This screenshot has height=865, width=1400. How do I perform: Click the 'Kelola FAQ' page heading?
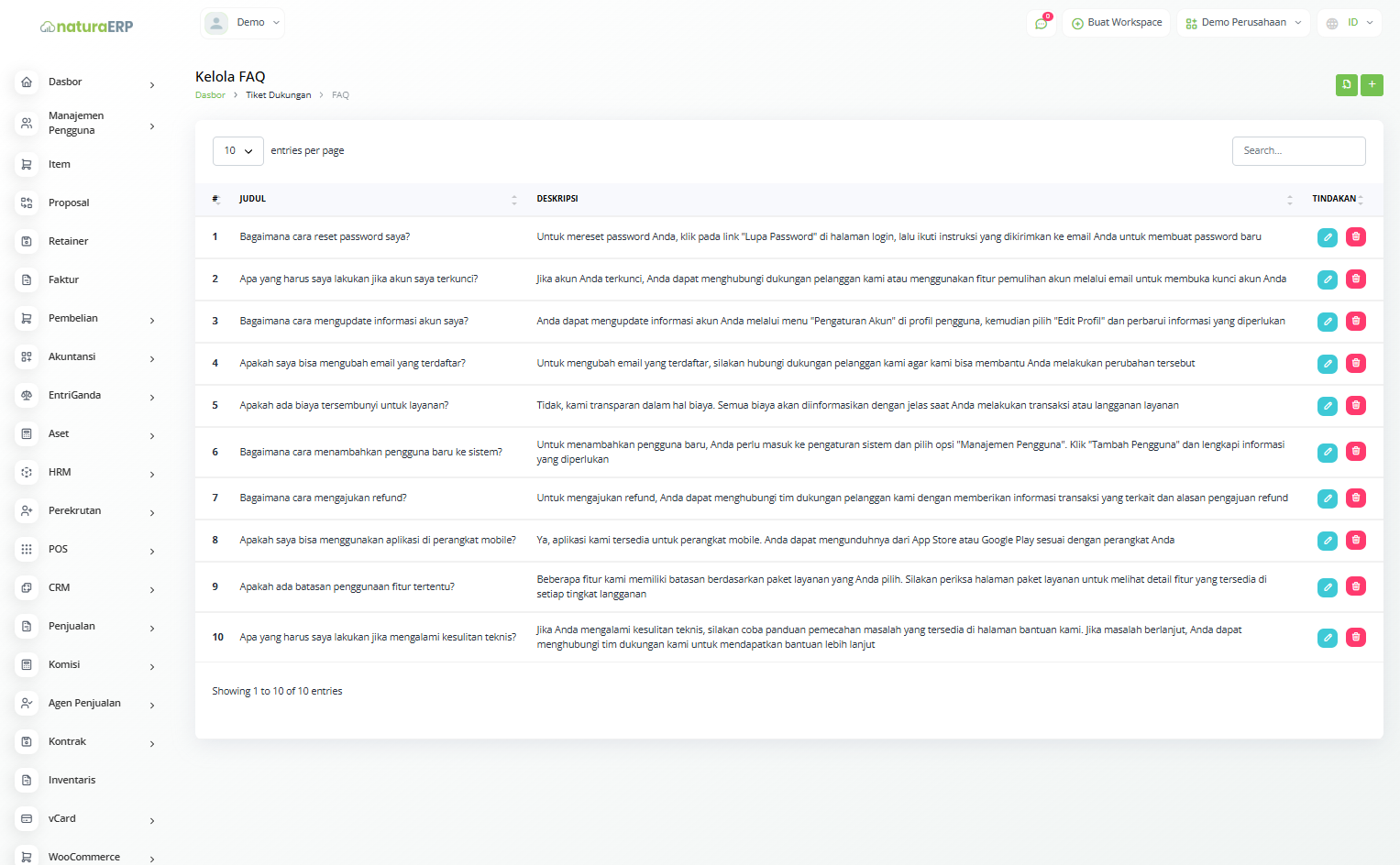click(230, 77)
